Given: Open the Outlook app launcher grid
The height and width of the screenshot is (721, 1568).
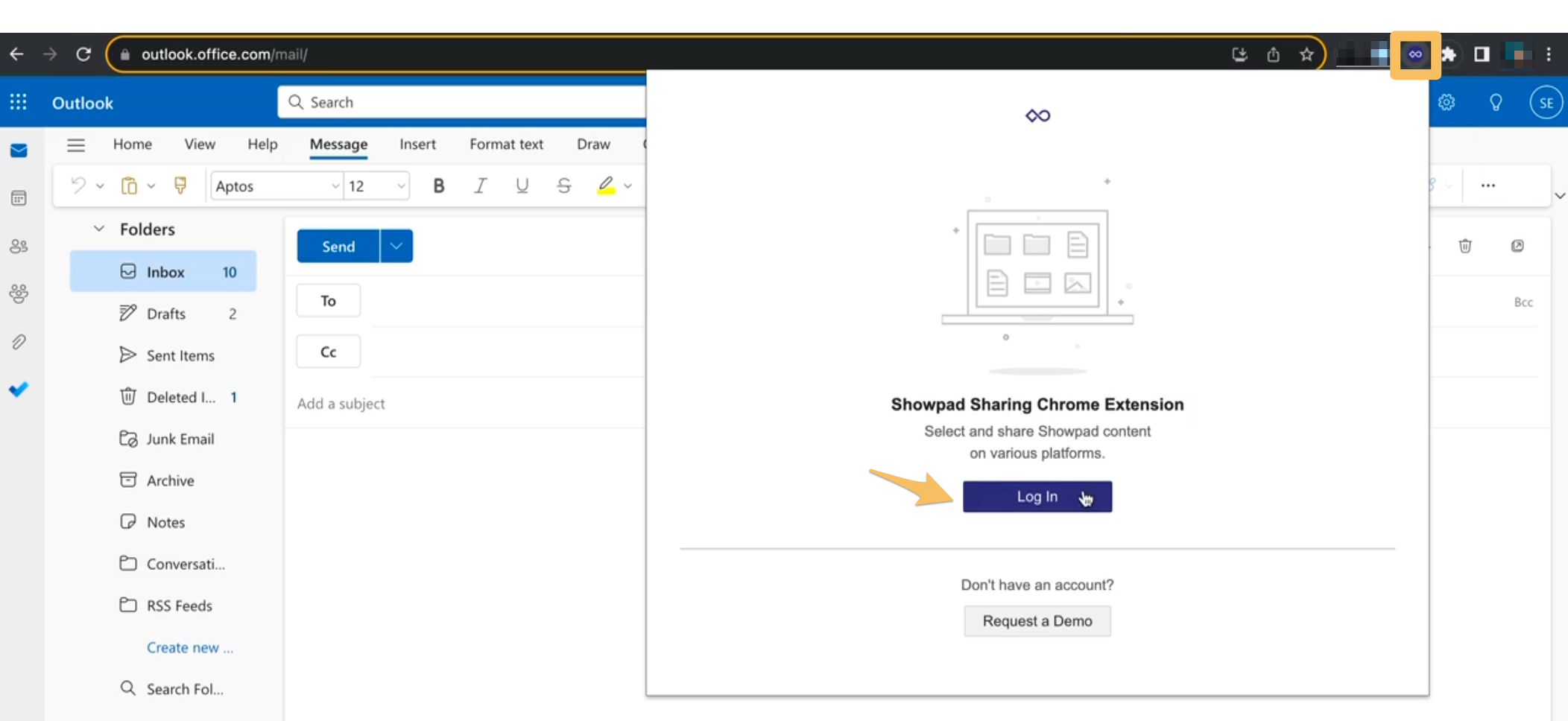Looking at the screenshot, I should click(19, 102).
